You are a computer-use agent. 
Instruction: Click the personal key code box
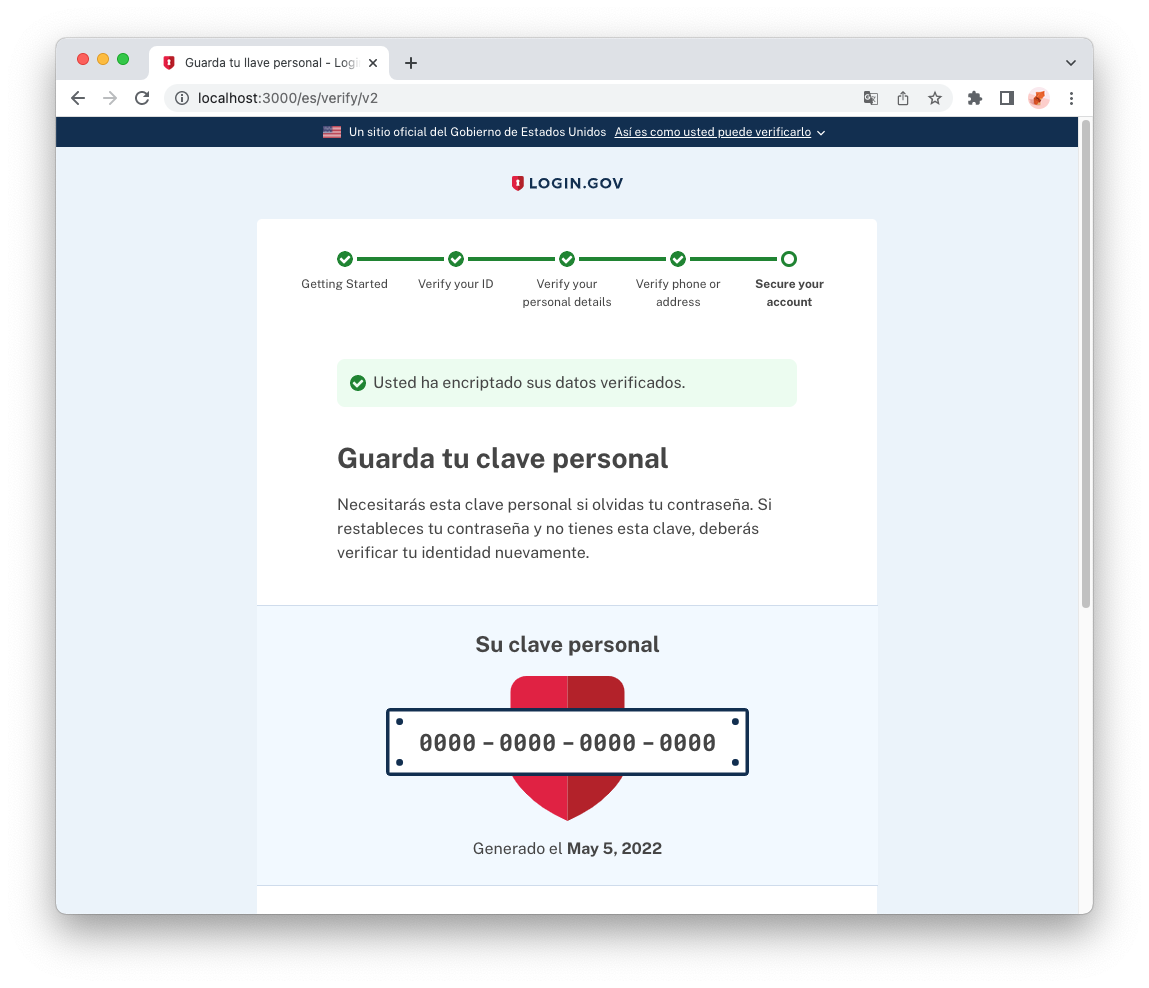[x=567, y=742]
